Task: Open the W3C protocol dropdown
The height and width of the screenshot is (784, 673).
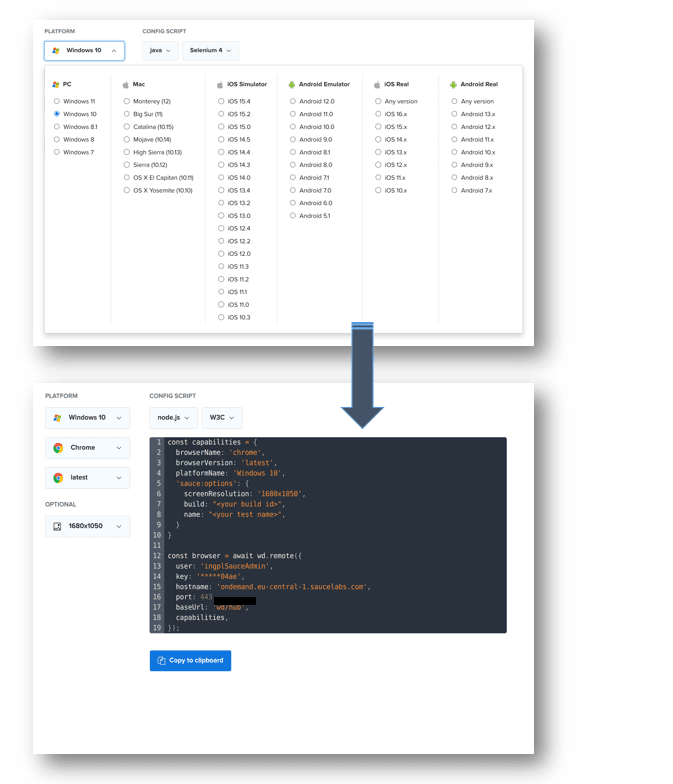Action: (x=222, y=418)
